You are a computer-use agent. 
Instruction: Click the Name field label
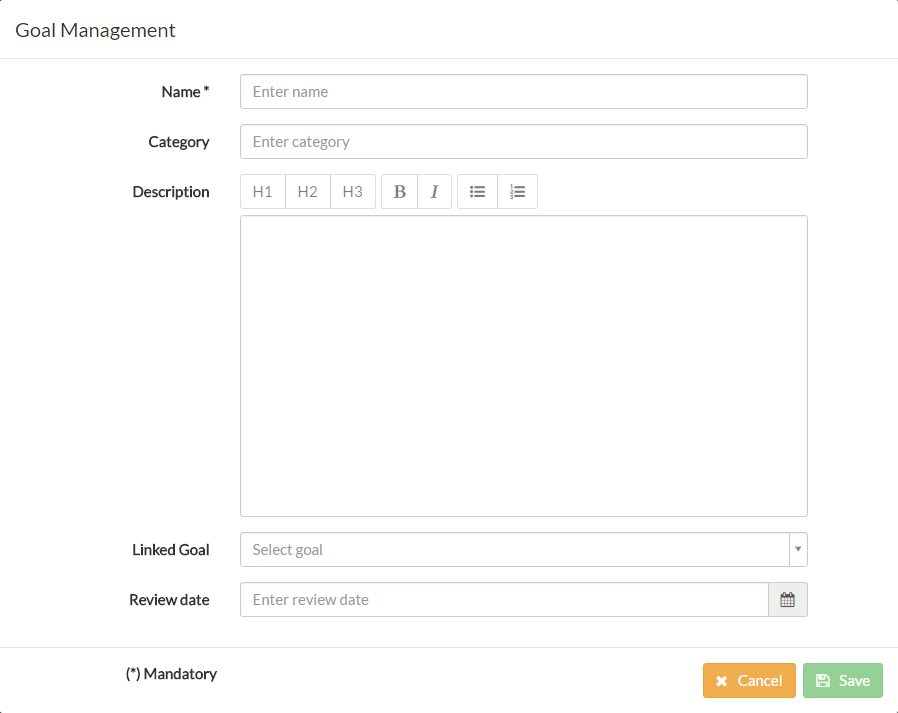(185, 92)
